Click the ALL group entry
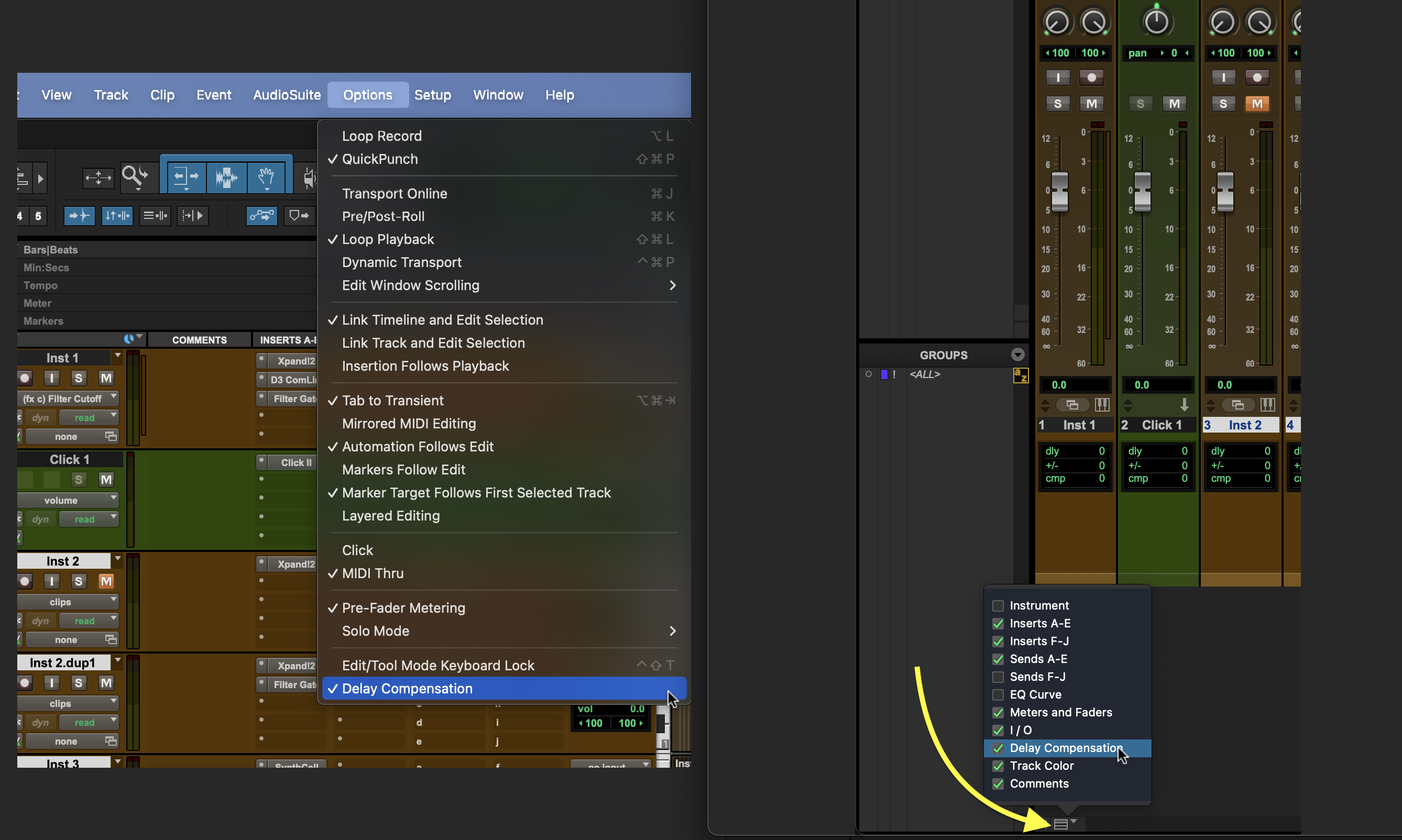Viewport: 1402px width, 840px height. (925, 374)
